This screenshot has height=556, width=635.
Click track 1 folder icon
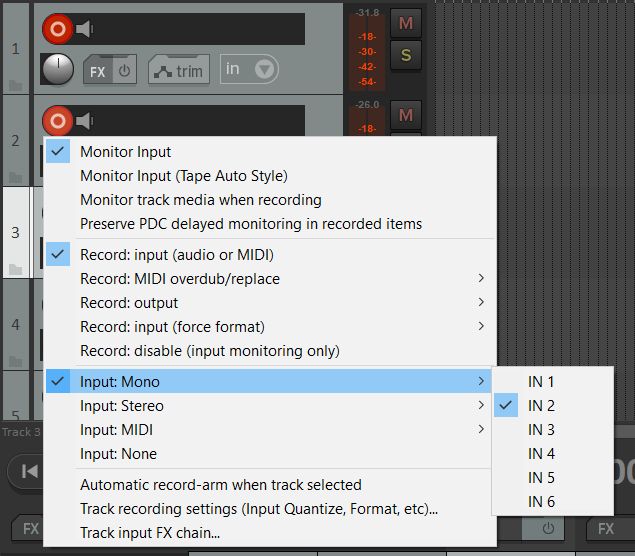(x=14, y=85)
